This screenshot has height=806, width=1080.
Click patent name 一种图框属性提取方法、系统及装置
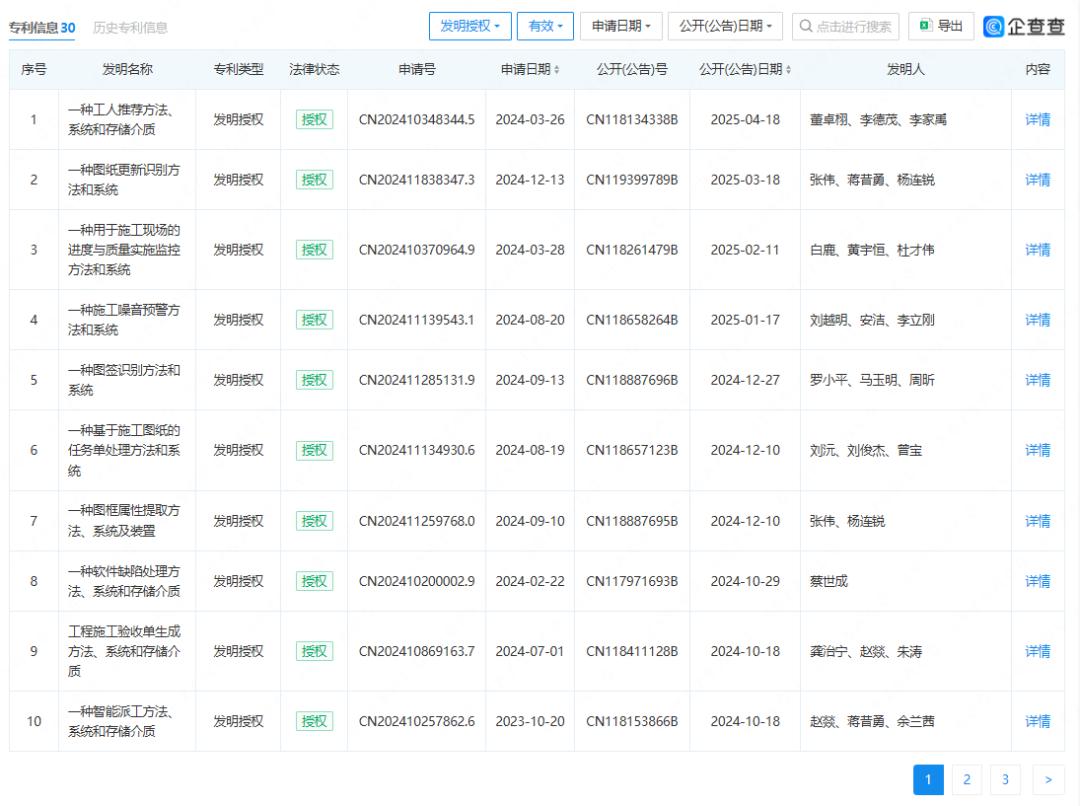pyautogui.click(x=124, y=521)
